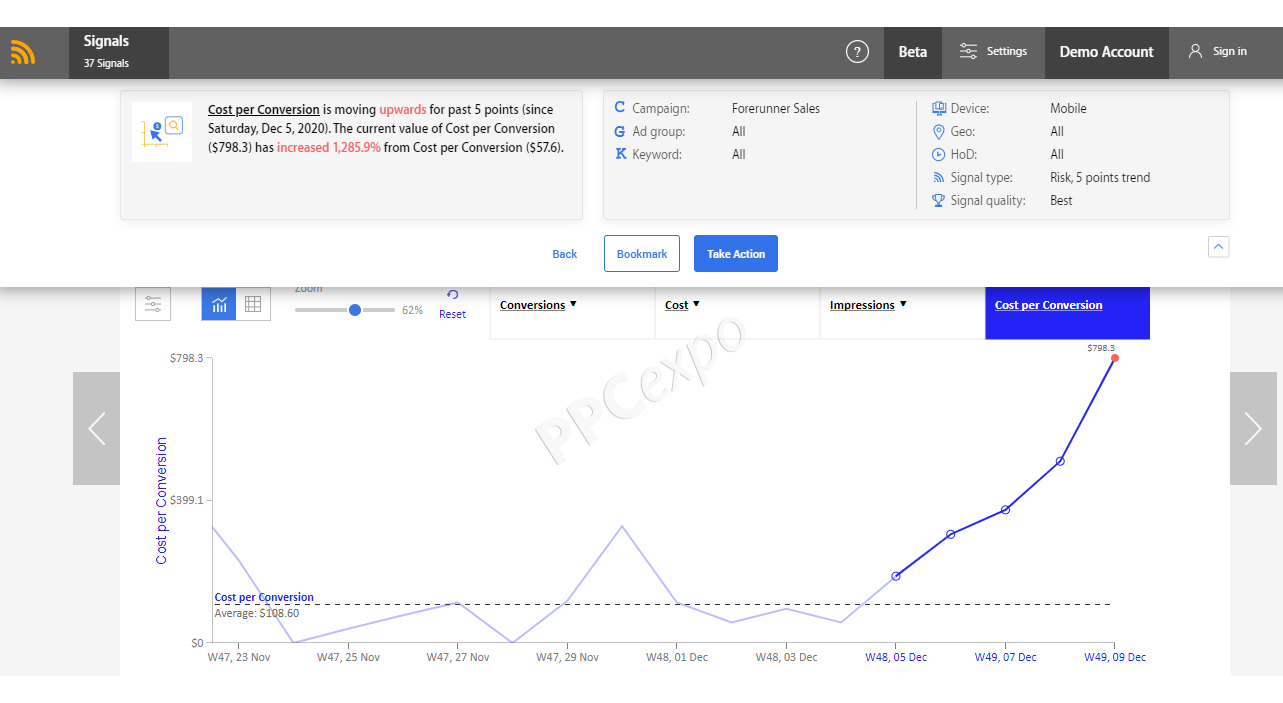Open the Signals tab with 37 Signals
This screenshot has height=703, width=1283.
click(119, 52)
